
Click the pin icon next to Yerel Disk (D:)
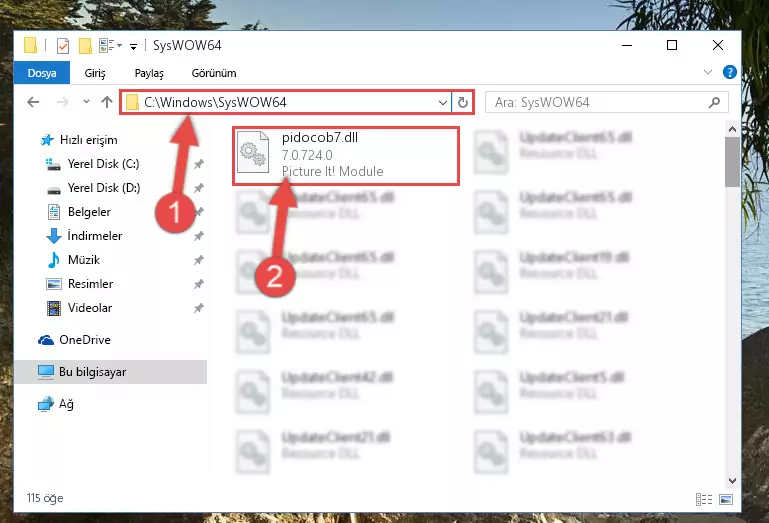[199, 188]
